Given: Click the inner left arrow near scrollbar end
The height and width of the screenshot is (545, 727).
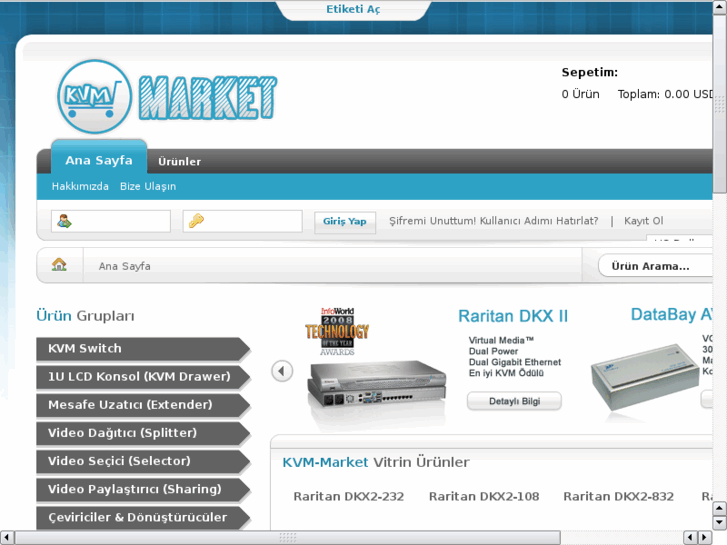Looking at the screenshot, I should [690, 538].
